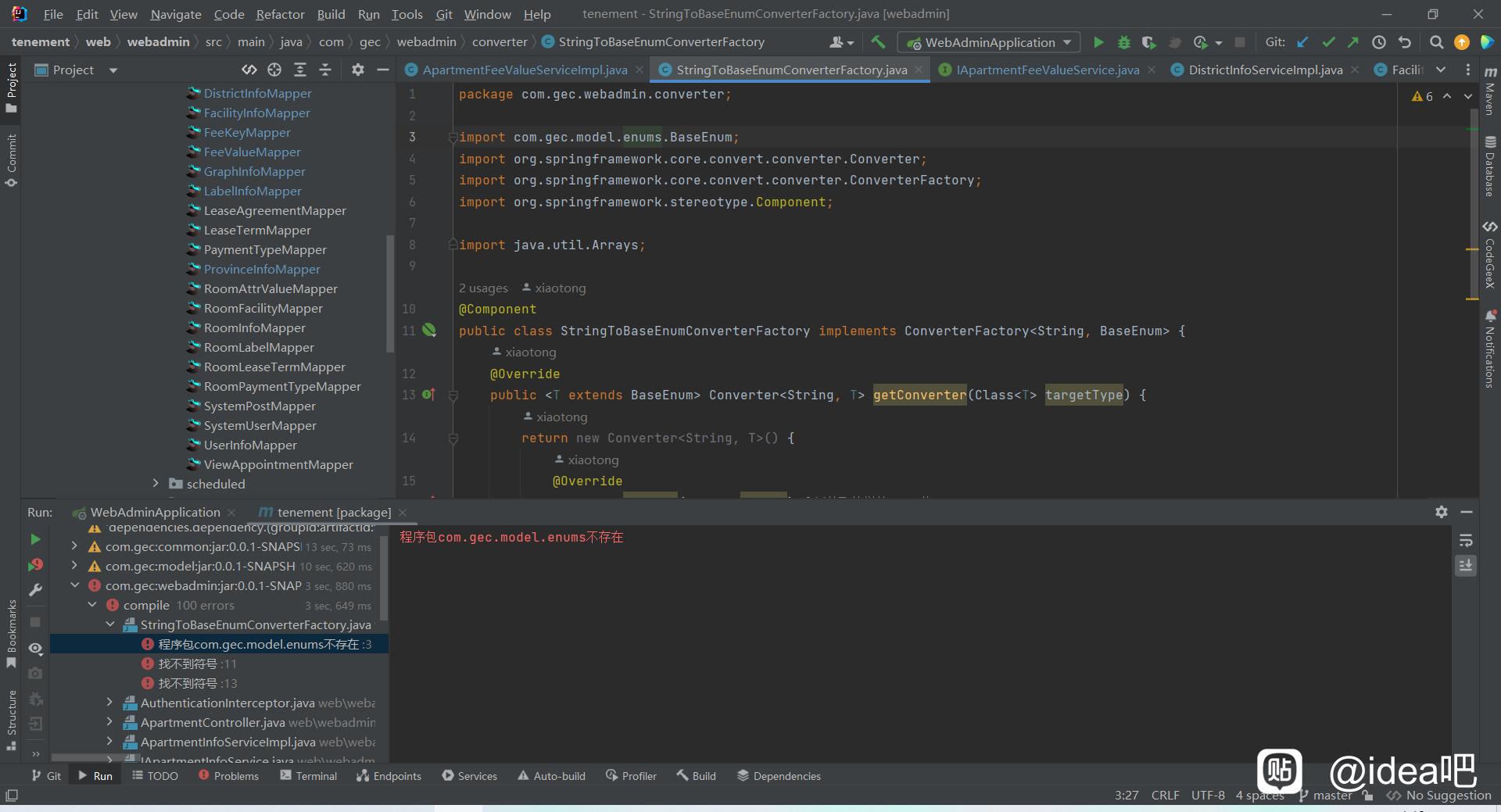Show Git history clock icon
The height and width of the screenshot is (812, 1501).
pyautogui.click(x=1379, y=42)
